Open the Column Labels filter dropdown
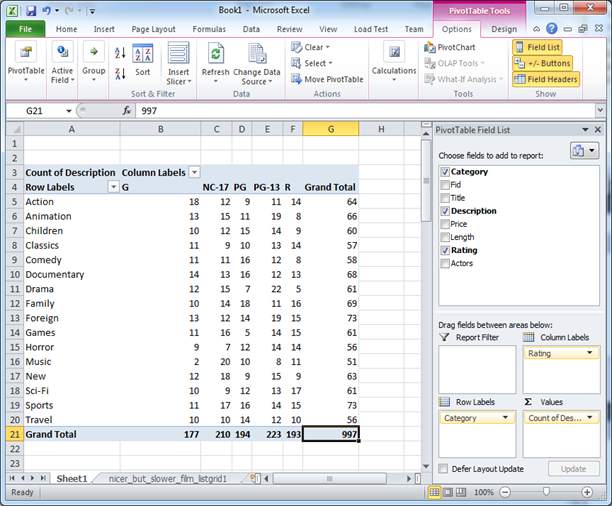Image resolution: width=612 pixels, height=506 pixels. click(194, 172)
